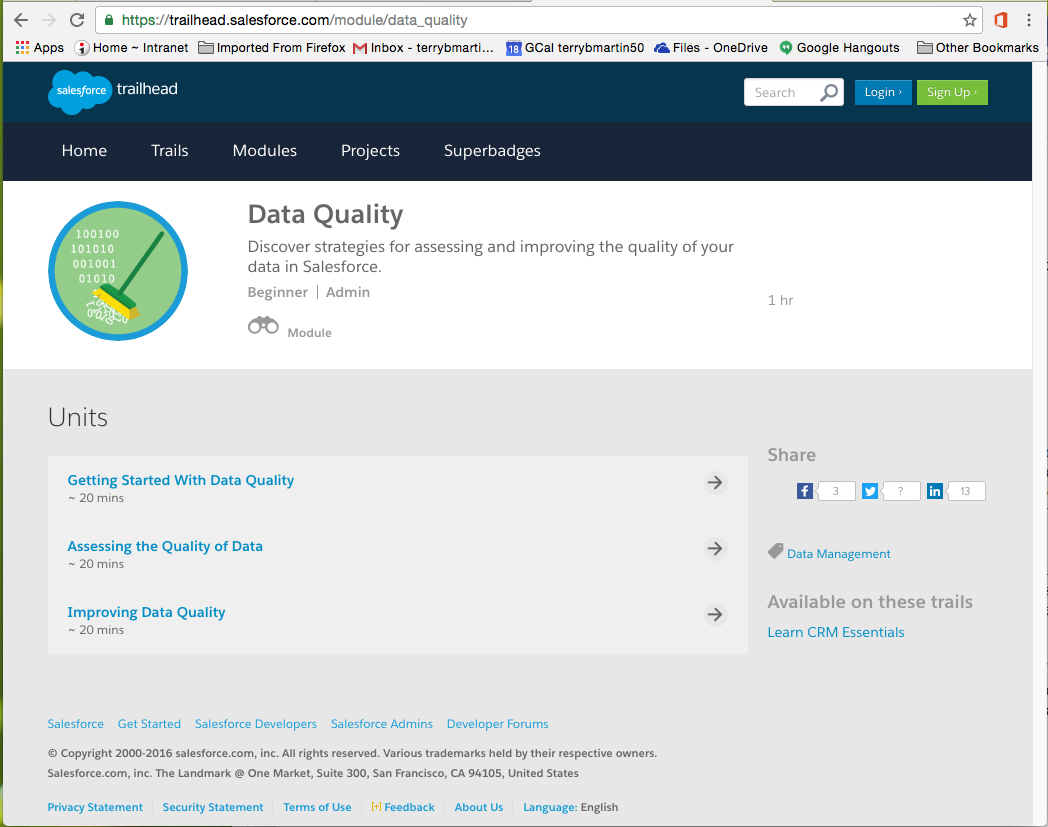Open the Other Bookmarks folder

click(x=978, y=47)
